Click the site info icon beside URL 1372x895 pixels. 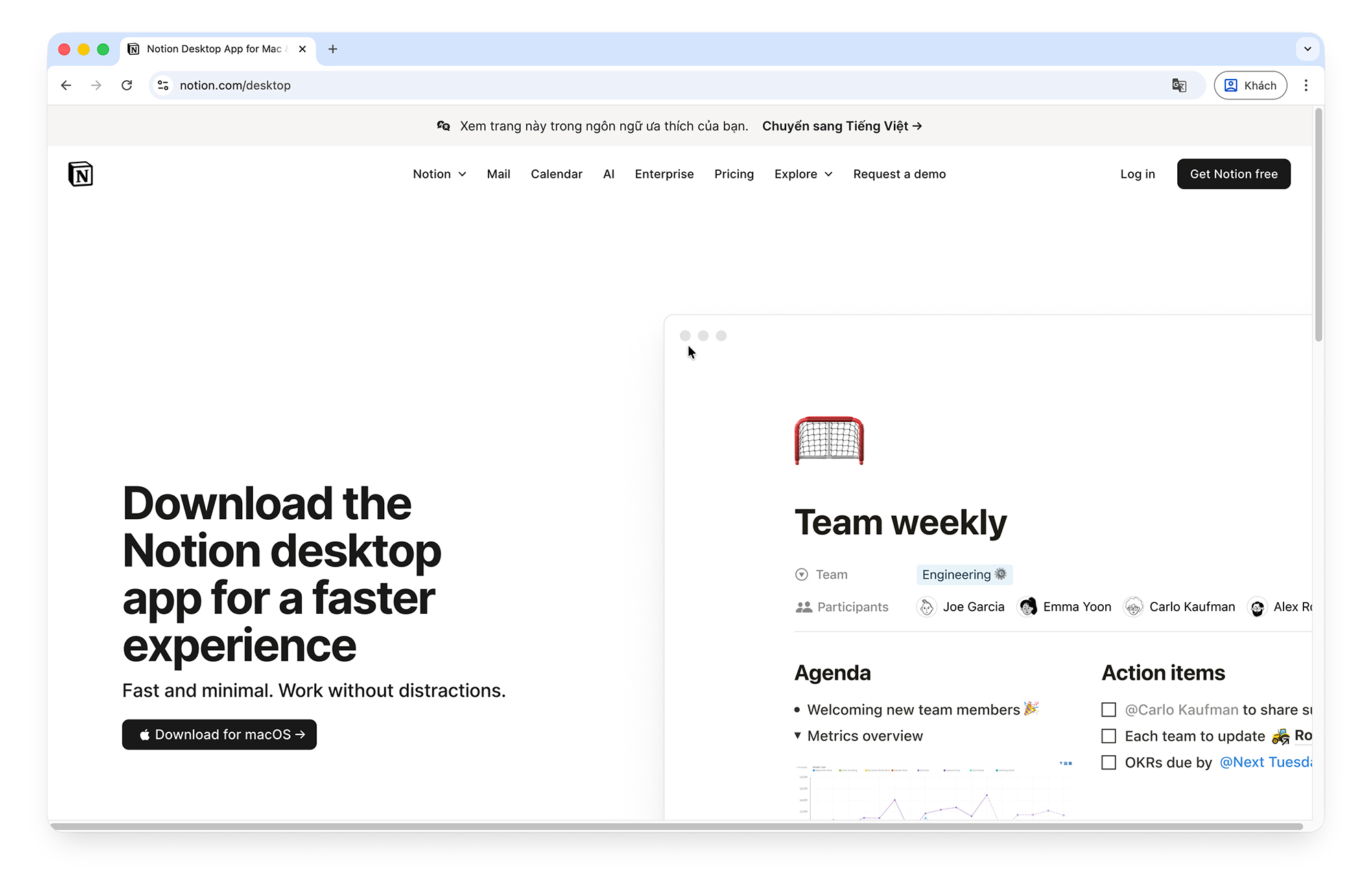pos(163,86)
